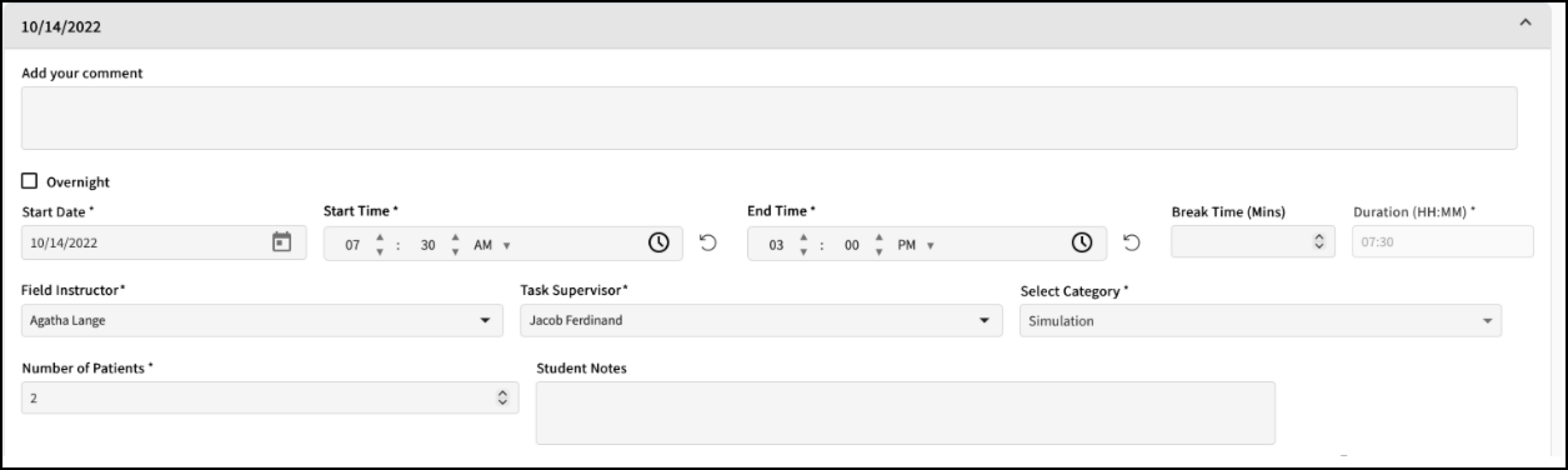Decrease the Start Time minutes with the down arrow
Viewport: 1568px width, 470px height.
(455, 252)
